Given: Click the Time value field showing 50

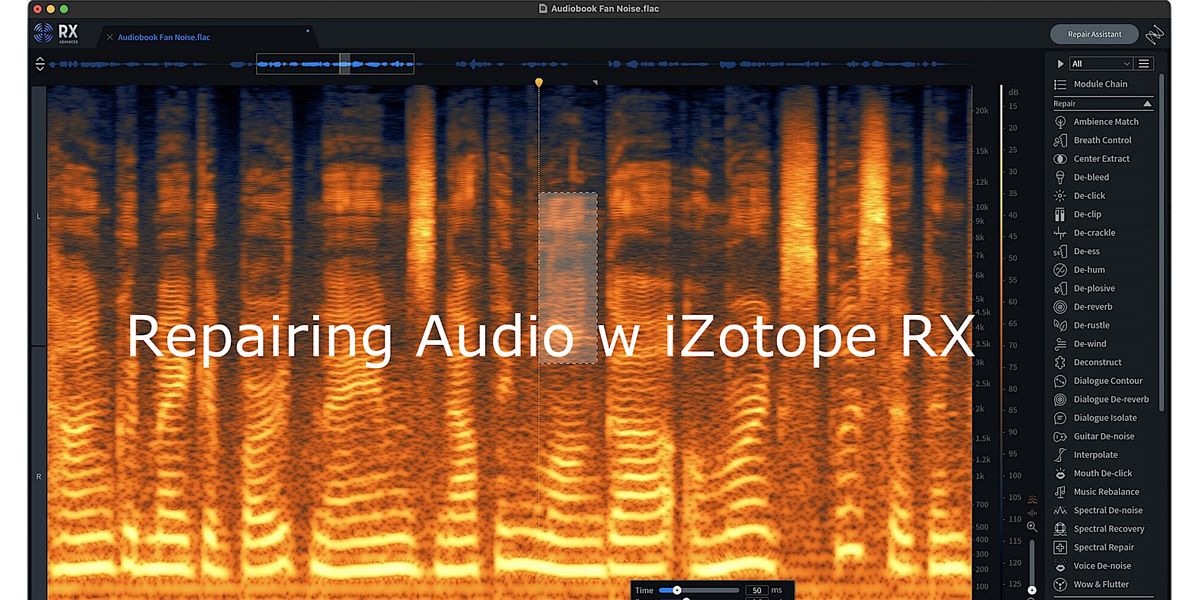Looking at the screenshot, I should point(756,591).
